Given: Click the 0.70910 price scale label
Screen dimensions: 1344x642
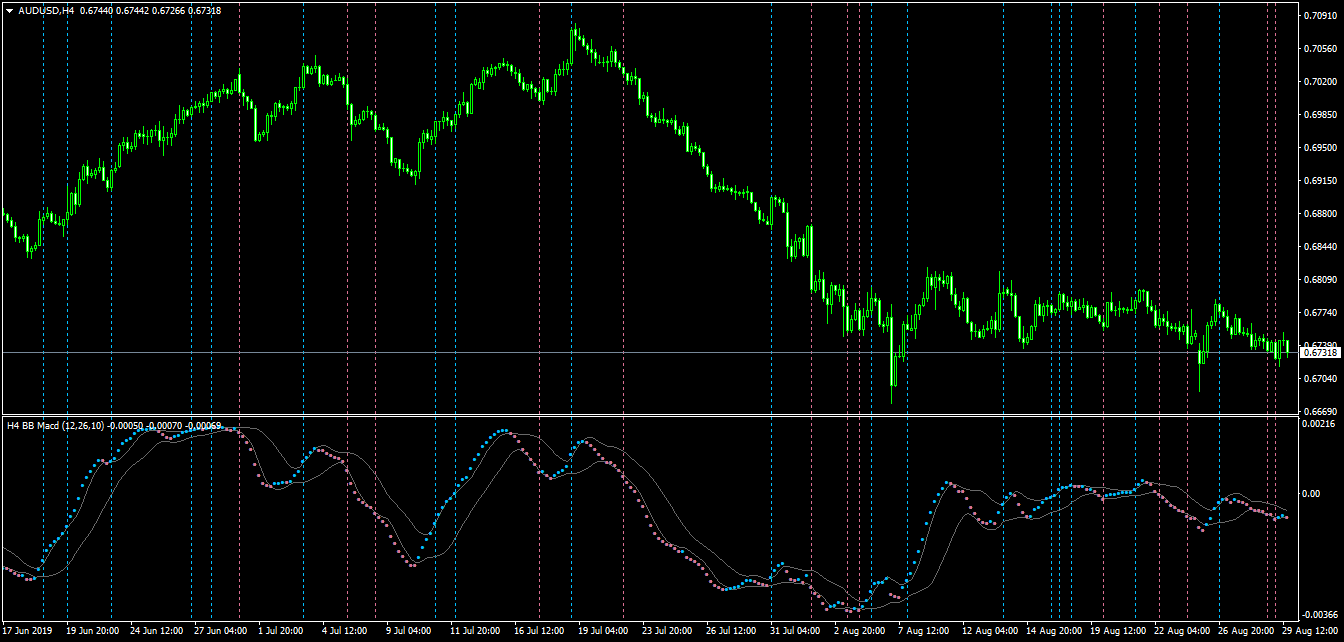Looking at the screenshot, I should [1321, 15].
